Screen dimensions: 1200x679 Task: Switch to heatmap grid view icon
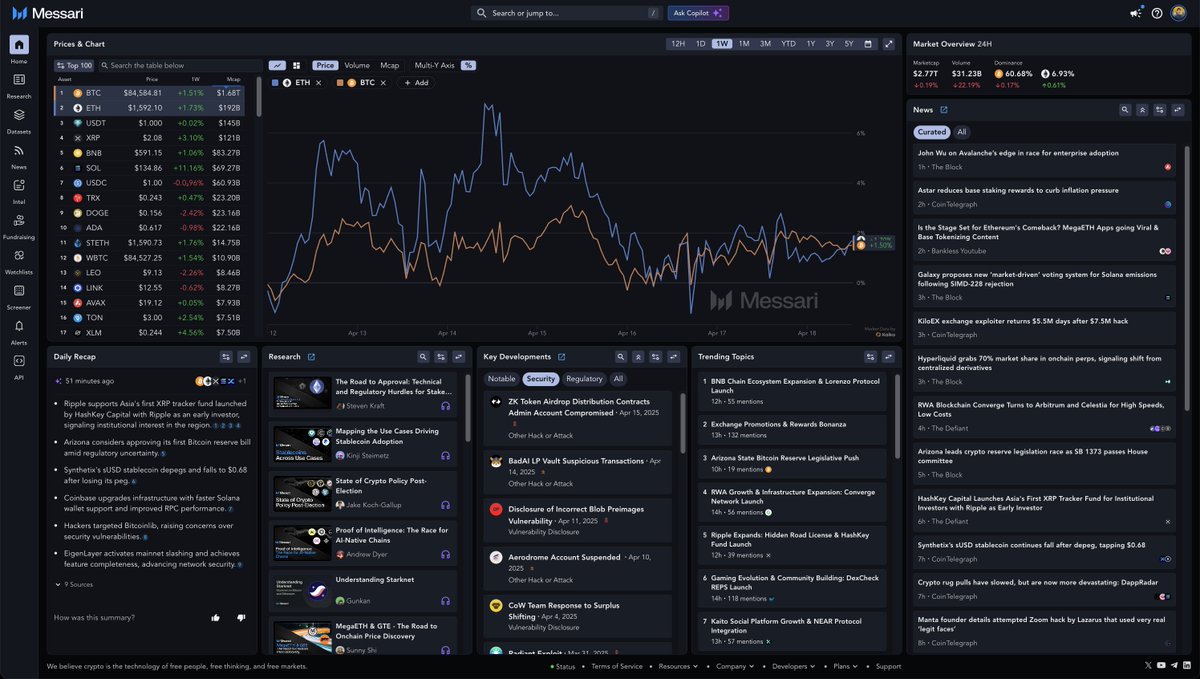(x=296, y=65)
